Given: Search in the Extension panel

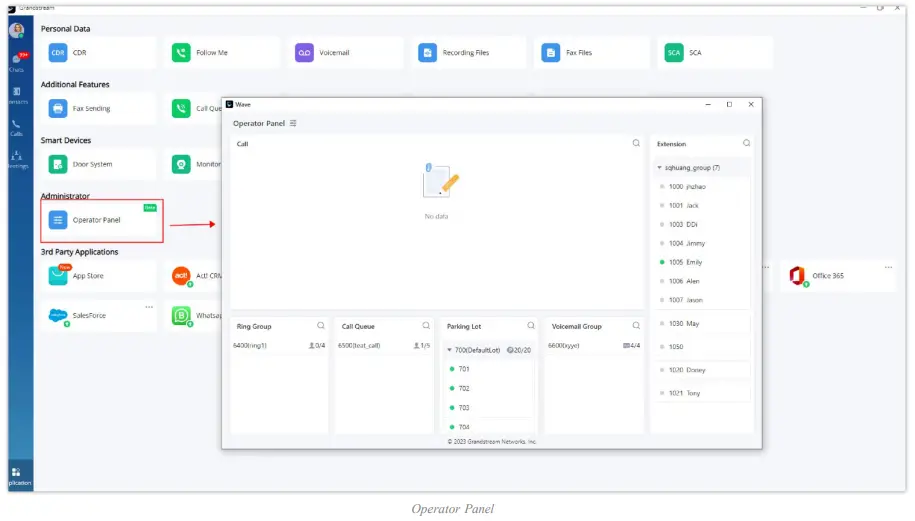Looking at the screenshot, I should (x=746, y=143).
